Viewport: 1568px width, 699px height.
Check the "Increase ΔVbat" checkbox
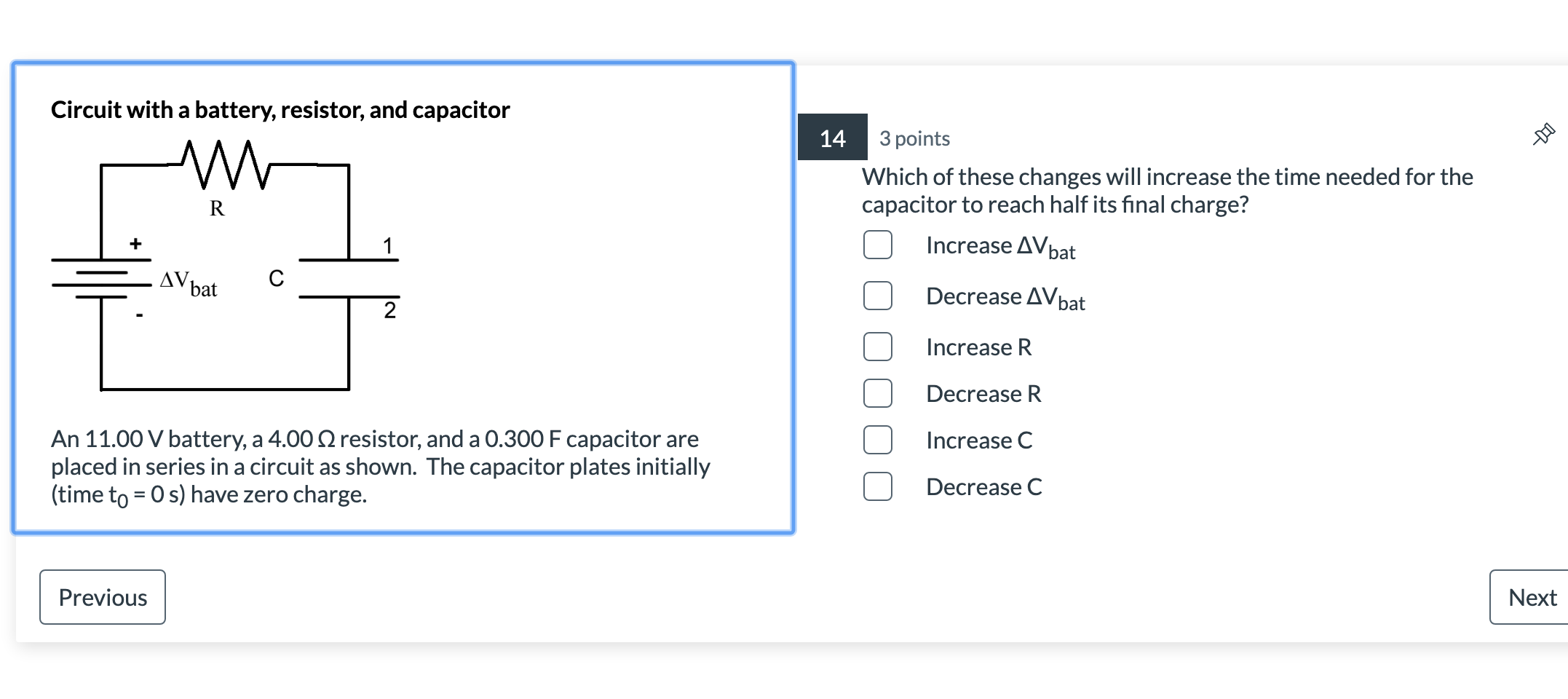point(877,245)
